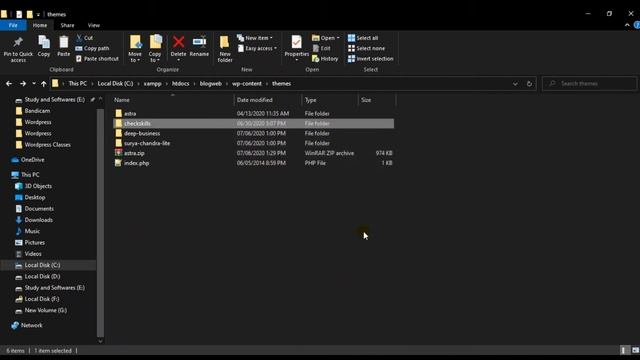Click the Paste ribbon icon

[x=63, y=46]
